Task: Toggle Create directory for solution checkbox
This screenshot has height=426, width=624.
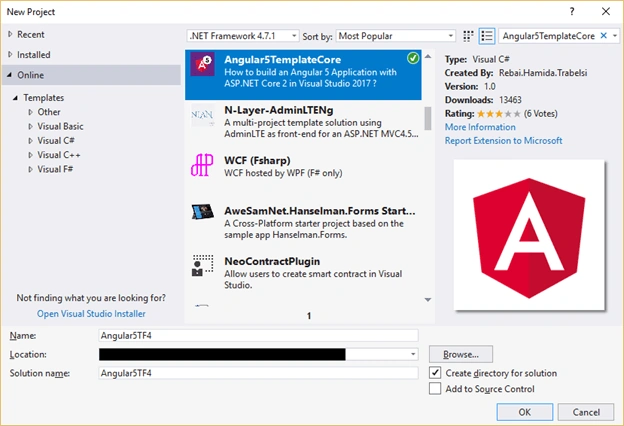Action: coord(435,373)
